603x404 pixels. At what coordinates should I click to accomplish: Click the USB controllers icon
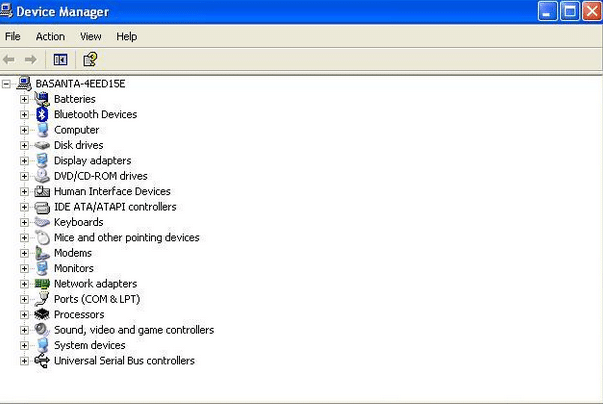(42, 361)
